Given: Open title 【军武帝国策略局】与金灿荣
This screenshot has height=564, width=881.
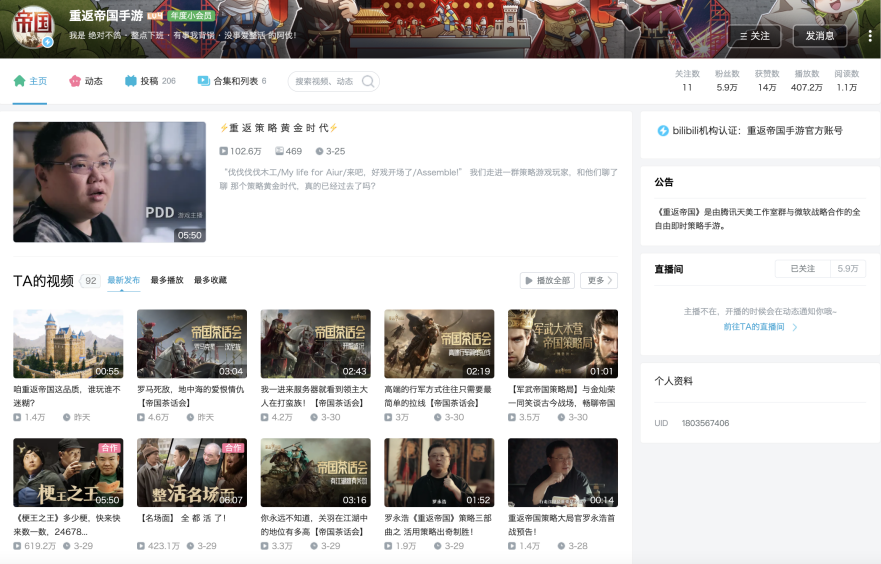Looking at the screenshot, I should click(x=562, y=396).
